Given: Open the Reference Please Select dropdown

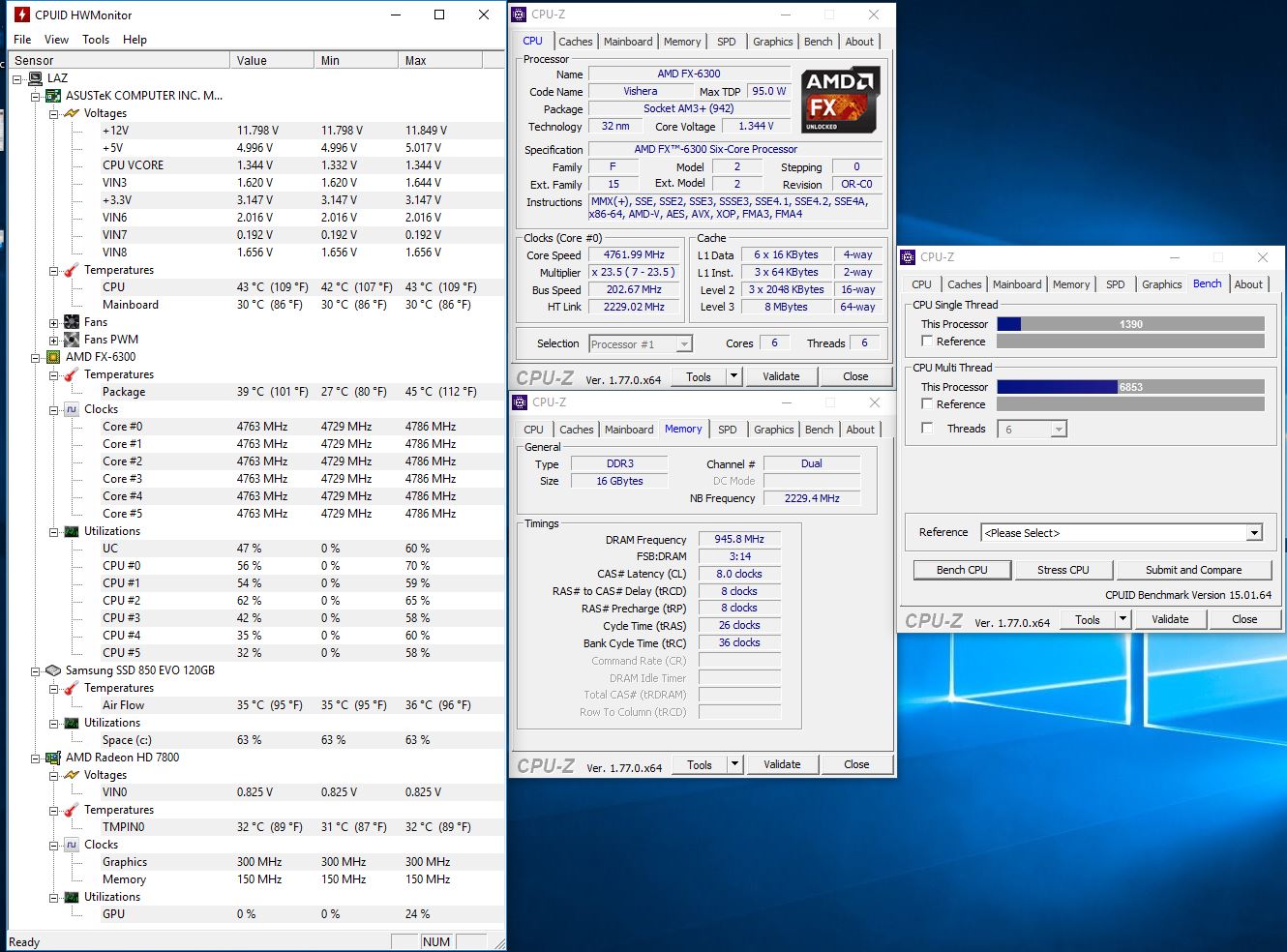Looking at the screenshot, I should [1254, 533].
